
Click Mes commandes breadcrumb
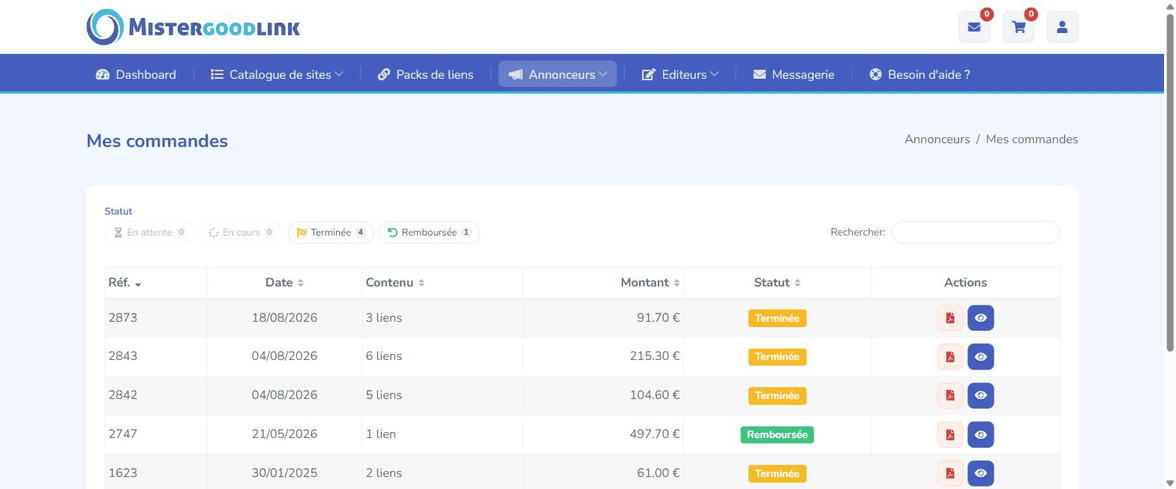[x=1032, y=140]
